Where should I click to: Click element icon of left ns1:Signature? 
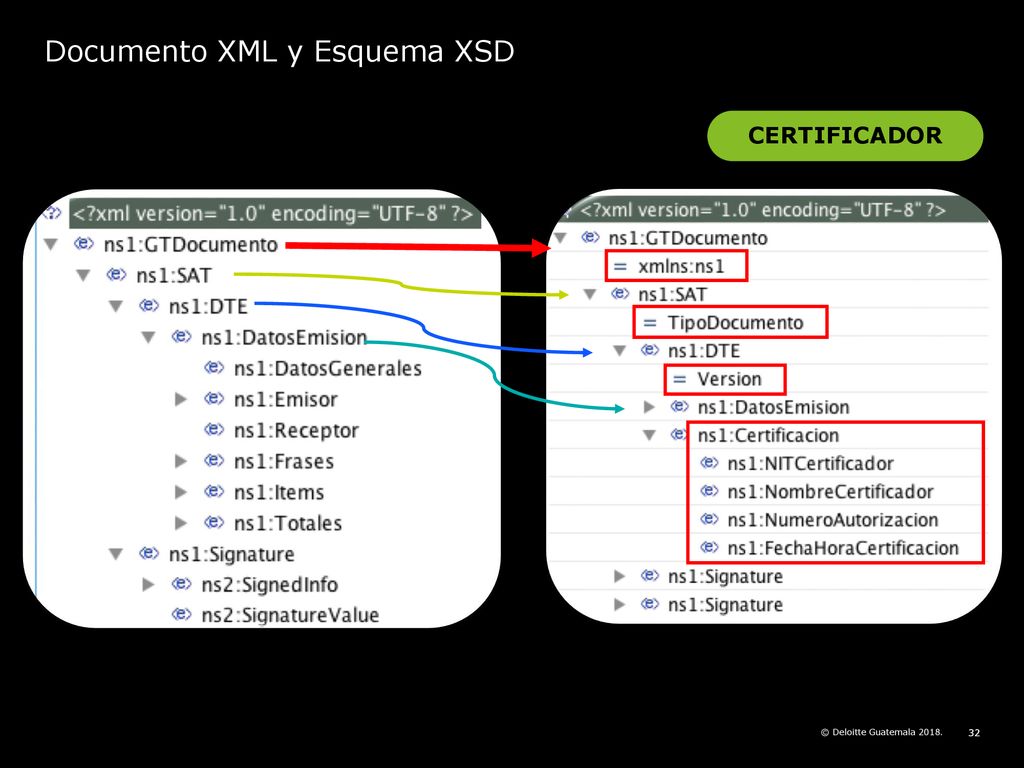(149, 553)
